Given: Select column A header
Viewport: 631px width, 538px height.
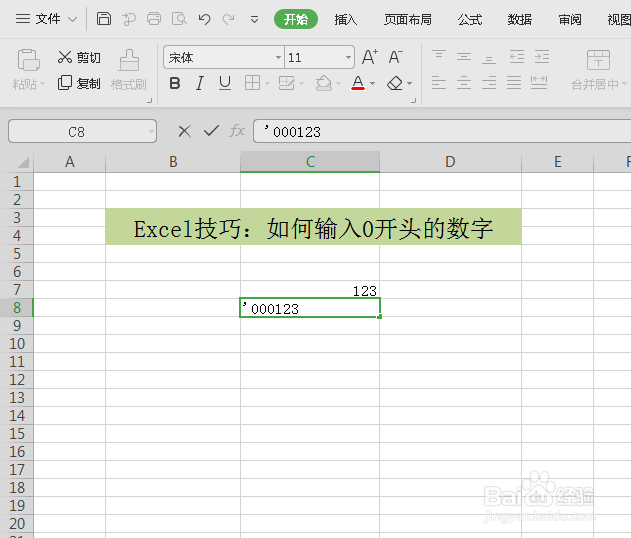Looking at the screenshot, I should pyautogui.click(x=70, y=162).
